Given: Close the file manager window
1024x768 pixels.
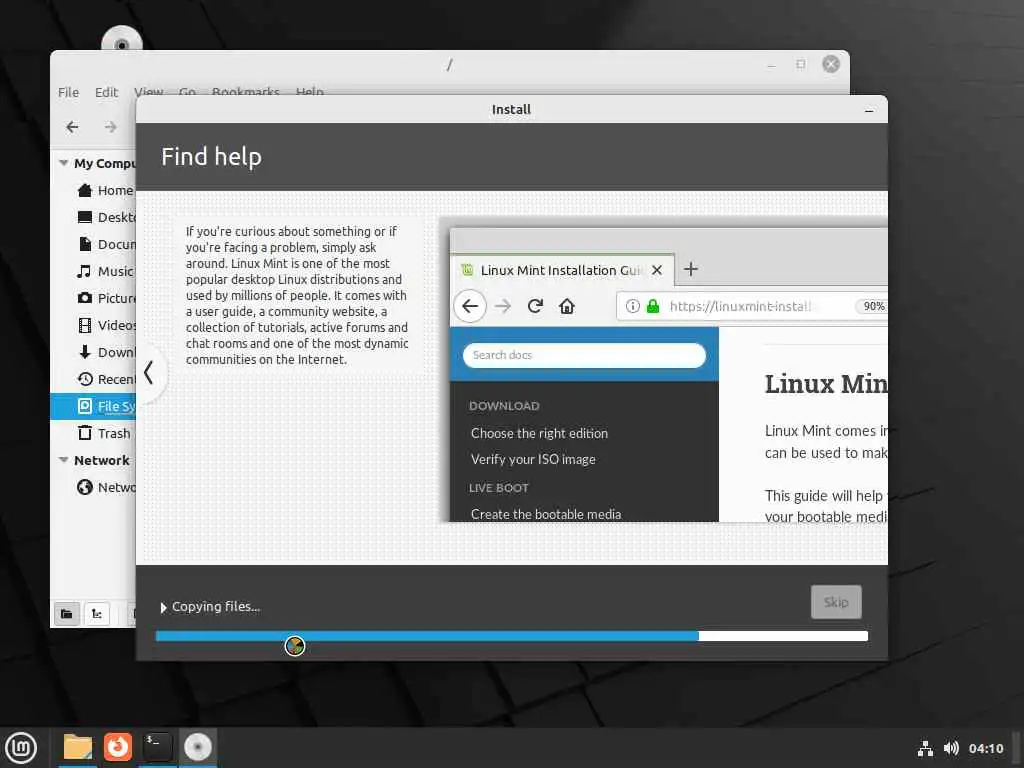Looking at the screenshot, I should pyautogui.click(x=831, y=64).
